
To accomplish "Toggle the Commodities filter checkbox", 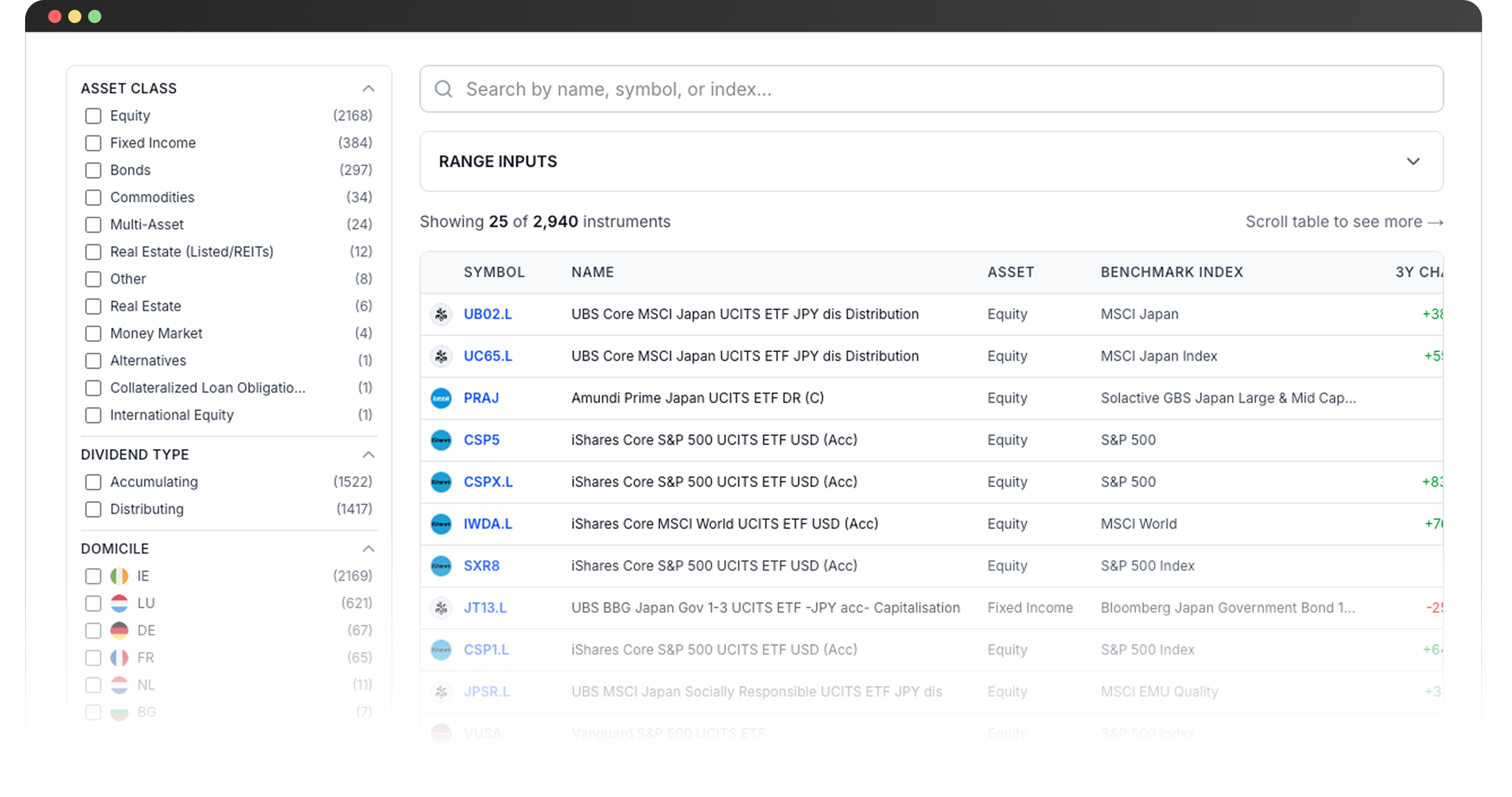I will pyautogui.click(x=93, y=198).
